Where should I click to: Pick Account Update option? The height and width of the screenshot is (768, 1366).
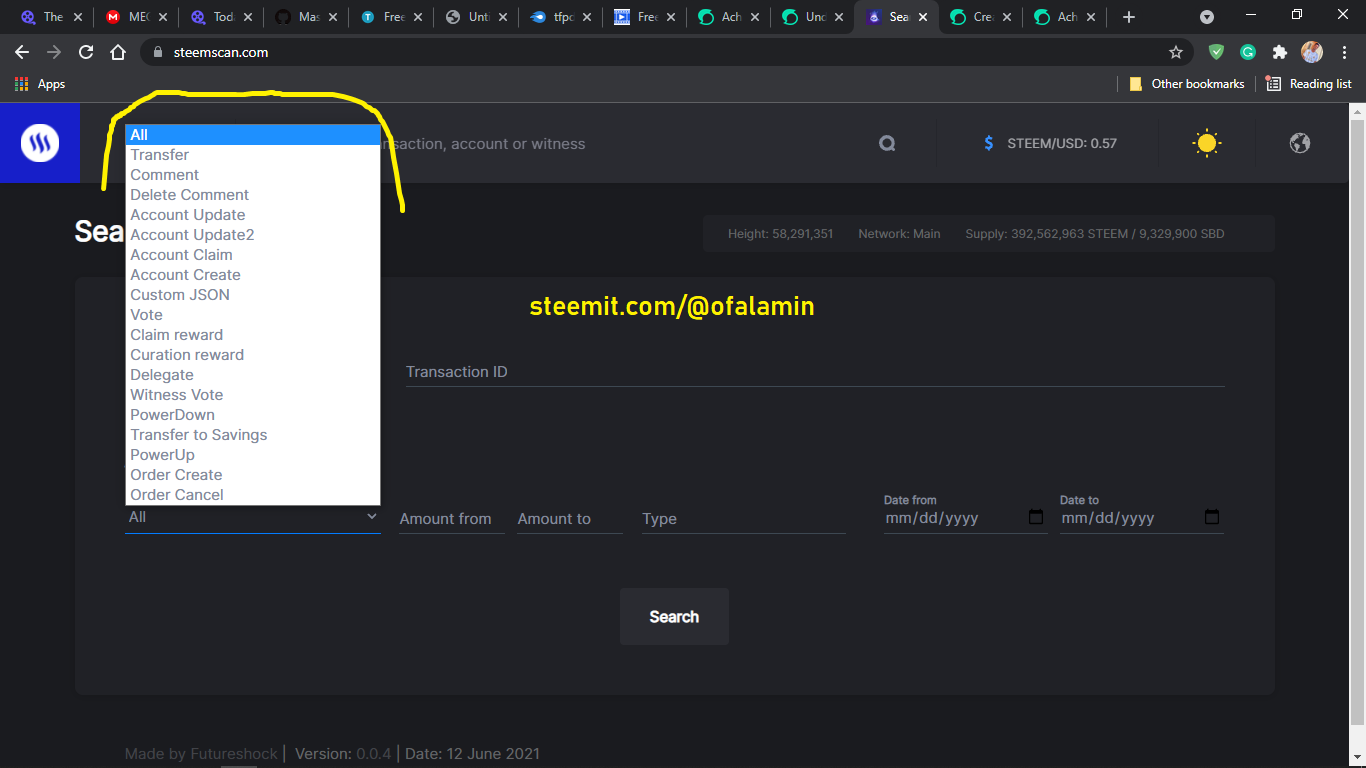[x=253, y=215]
